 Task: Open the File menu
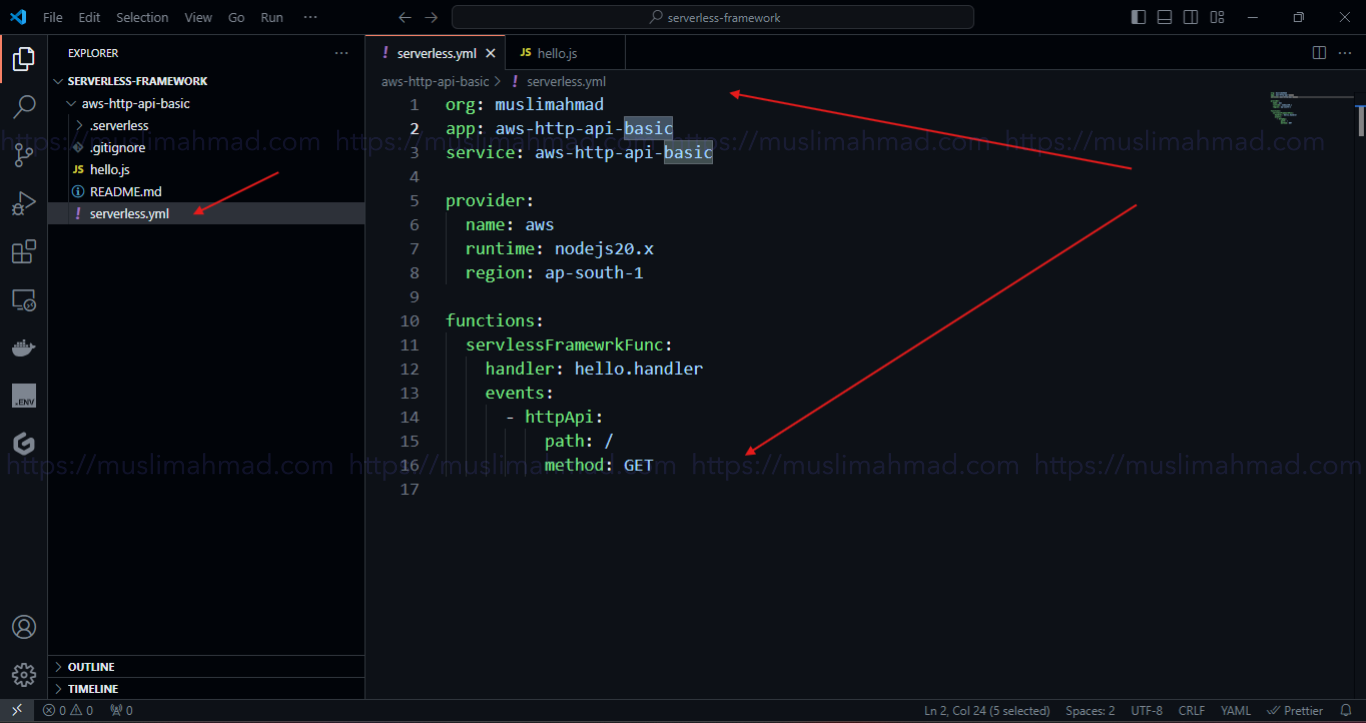pyautogui.click(x=53, y=17)
